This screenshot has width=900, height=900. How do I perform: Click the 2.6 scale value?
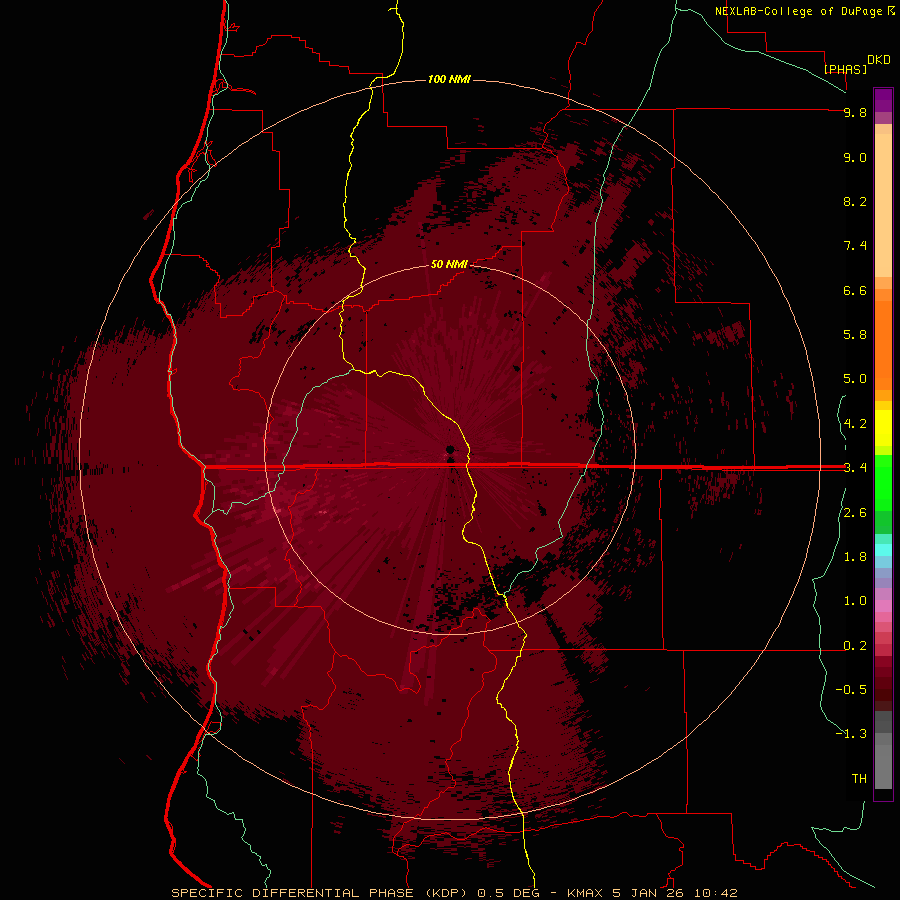(855, 513)
